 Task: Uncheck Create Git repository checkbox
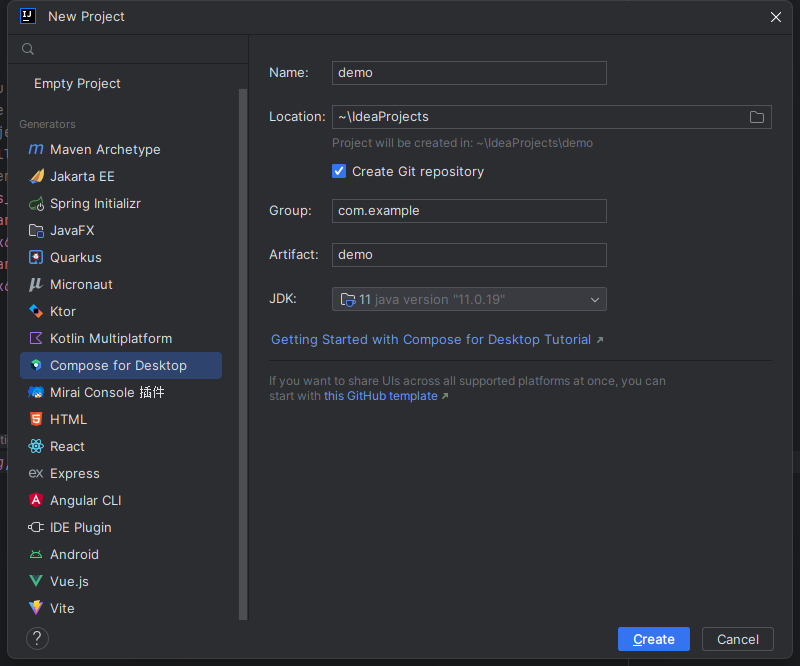(339, 172)
